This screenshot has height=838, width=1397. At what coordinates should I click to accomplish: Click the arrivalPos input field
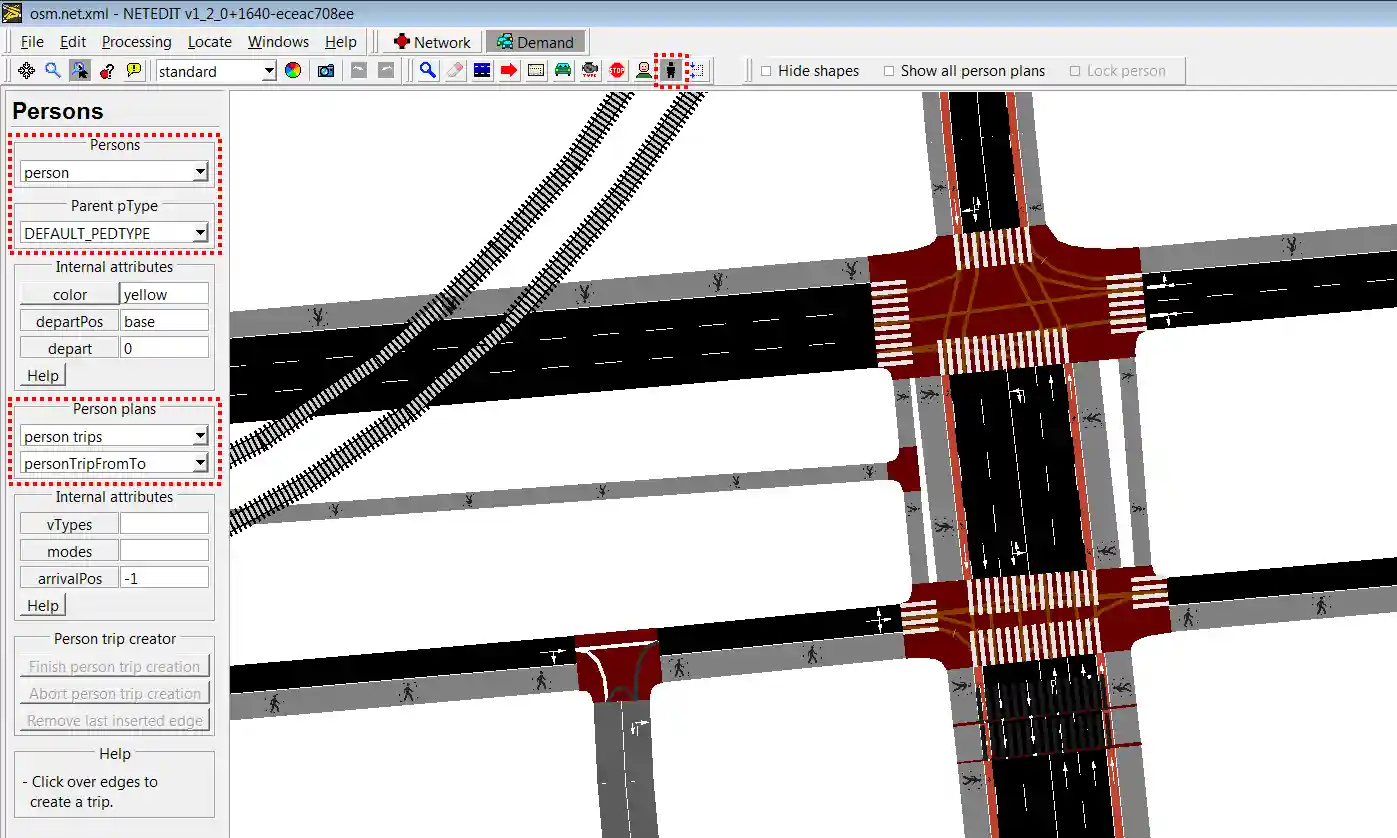(x=164, y=578)
